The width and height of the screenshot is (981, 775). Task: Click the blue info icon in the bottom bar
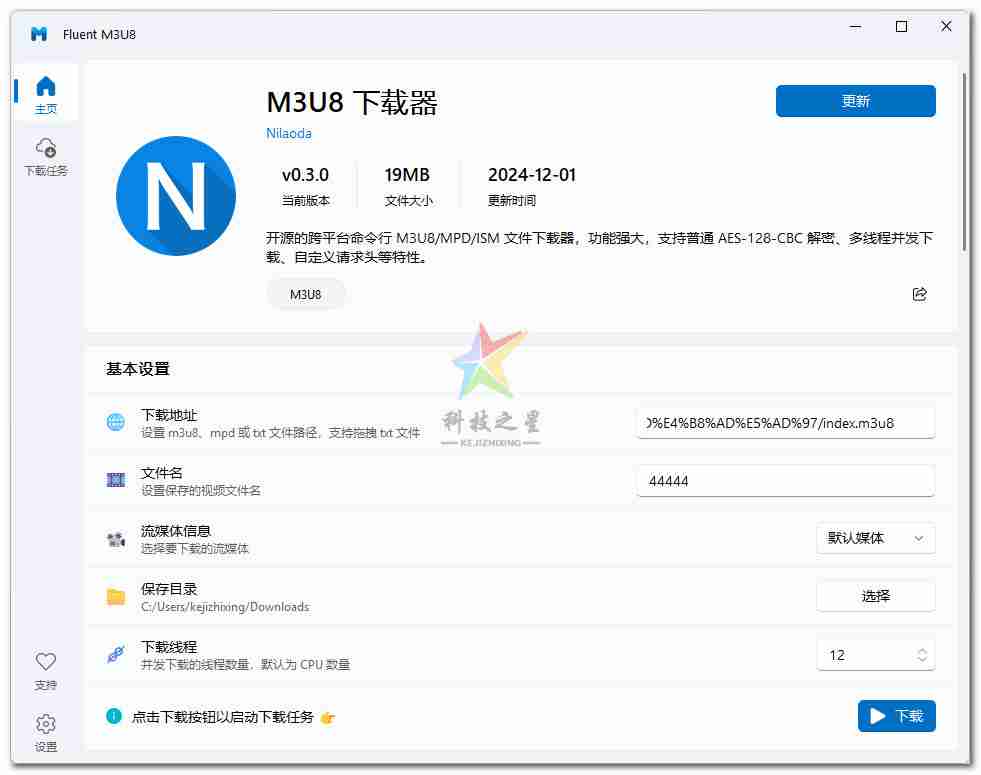pos(114,716)
